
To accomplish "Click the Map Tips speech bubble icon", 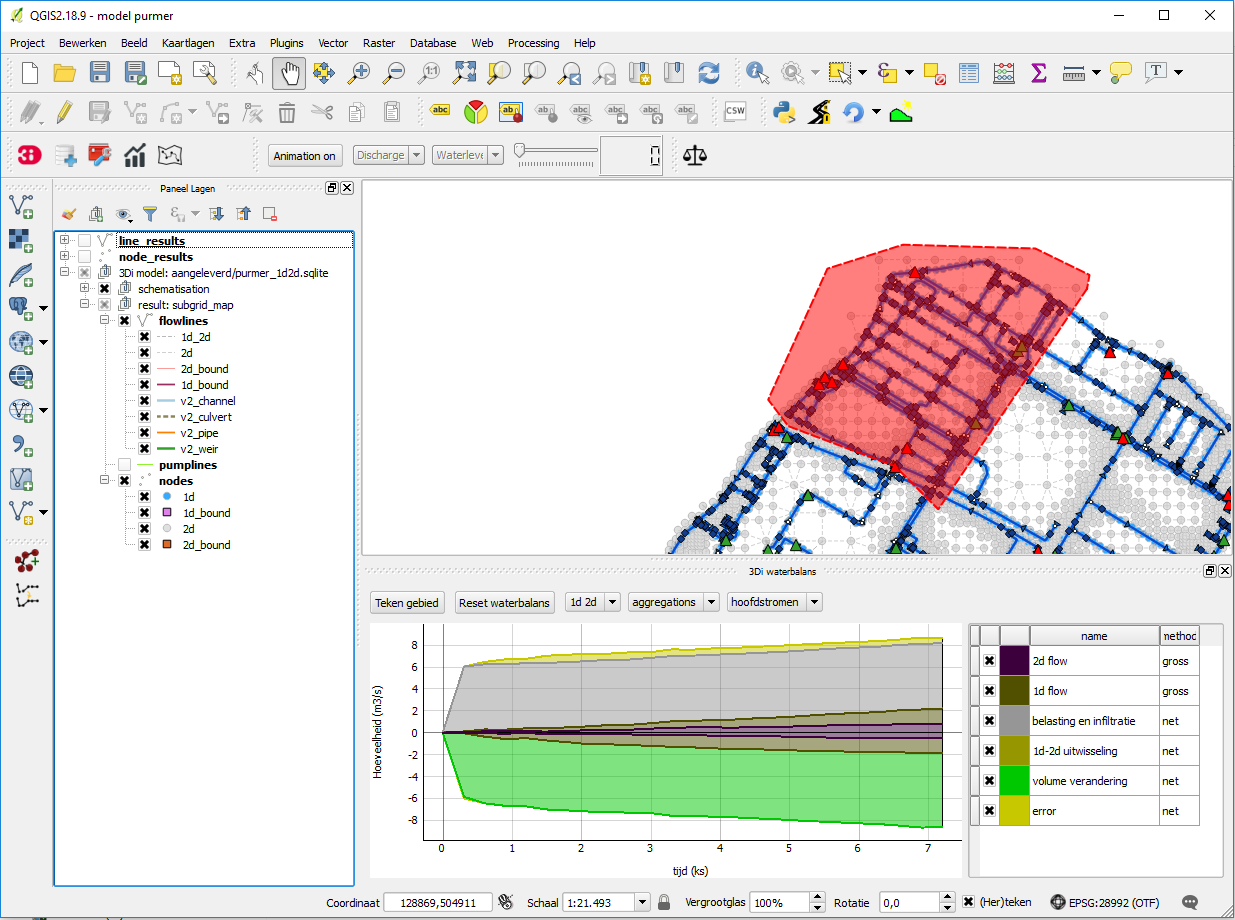I will (1120, 72).
